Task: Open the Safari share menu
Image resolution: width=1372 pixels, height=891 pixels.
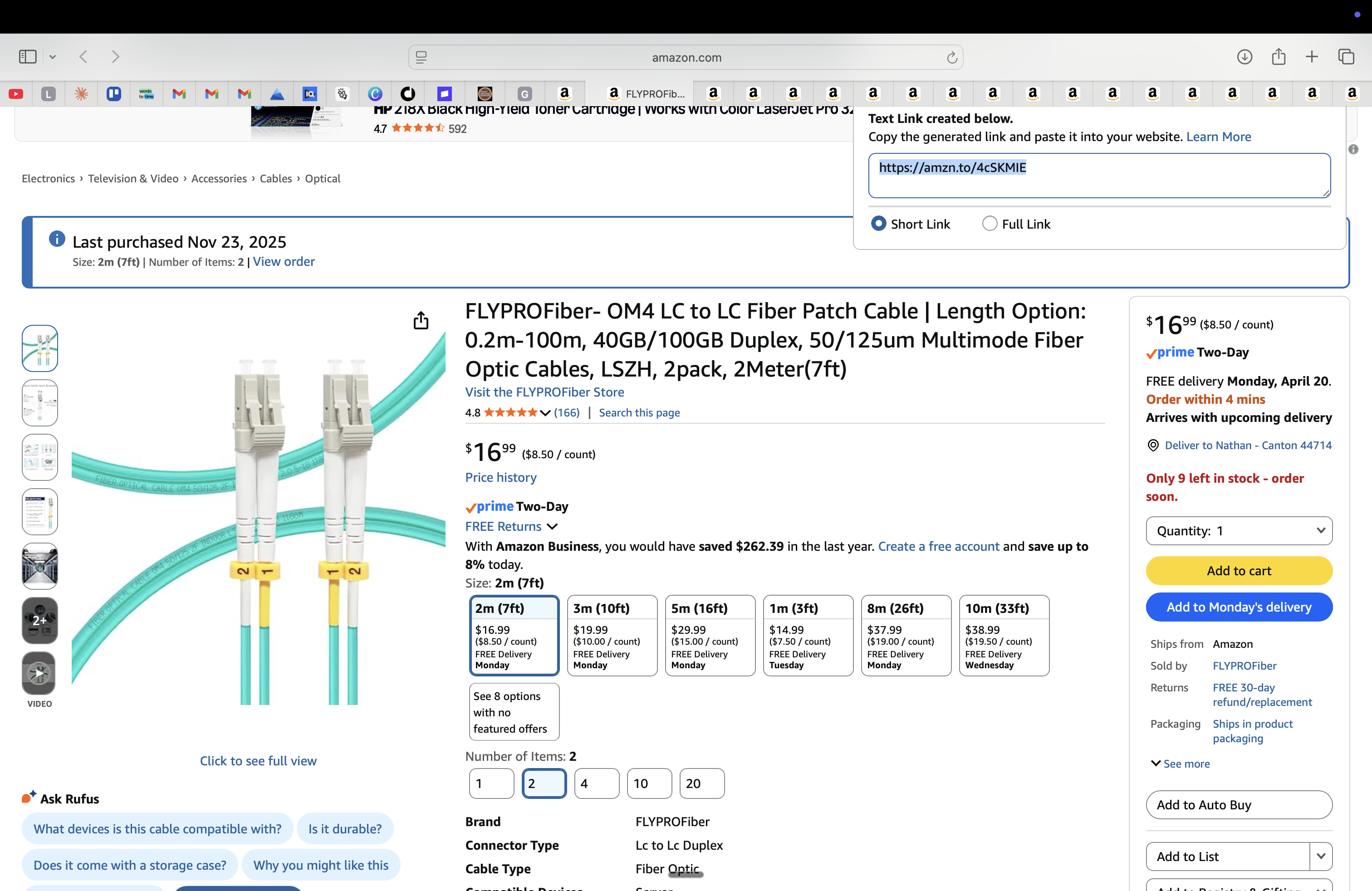Action: click(x=1279, y=56)
